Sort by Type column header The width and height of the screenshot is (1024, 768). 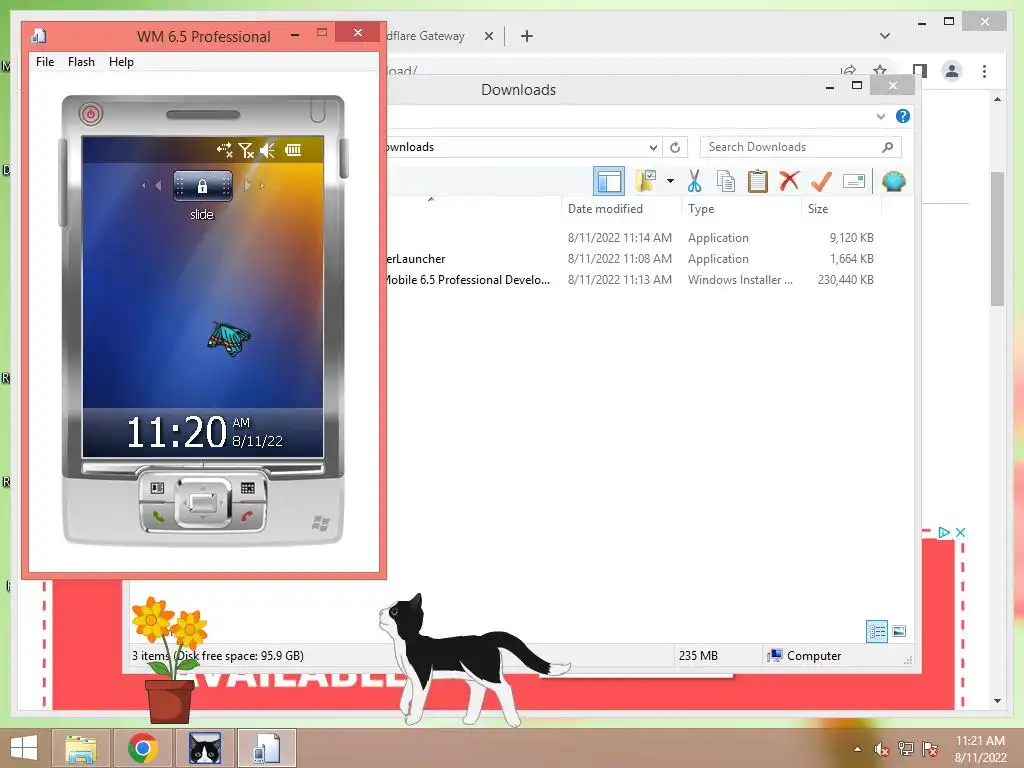point(701,209)
